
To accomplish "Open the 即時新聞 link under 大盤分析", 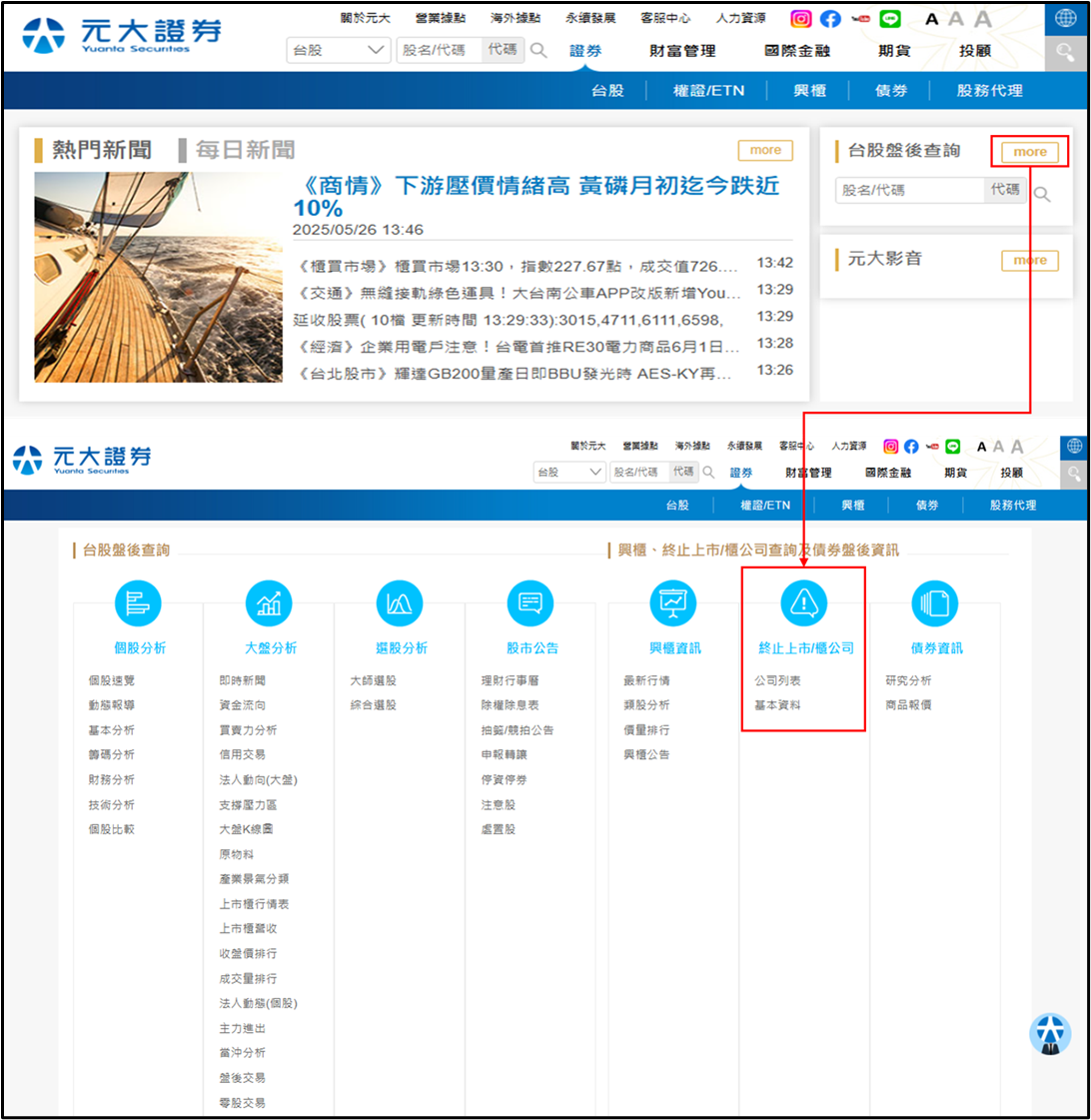I will [243, 680].
